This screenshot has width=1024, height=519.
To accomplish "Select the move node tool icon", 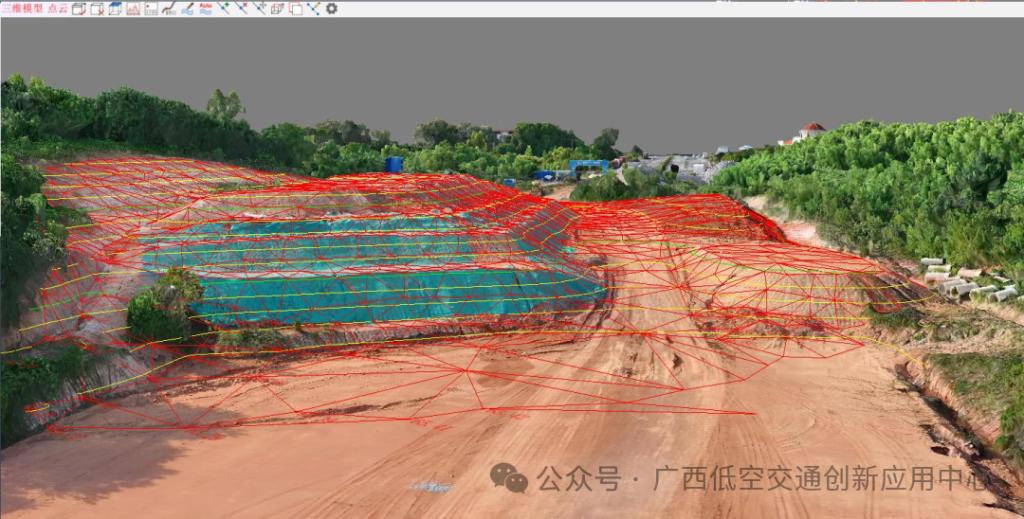I will (x=259, y=8).
